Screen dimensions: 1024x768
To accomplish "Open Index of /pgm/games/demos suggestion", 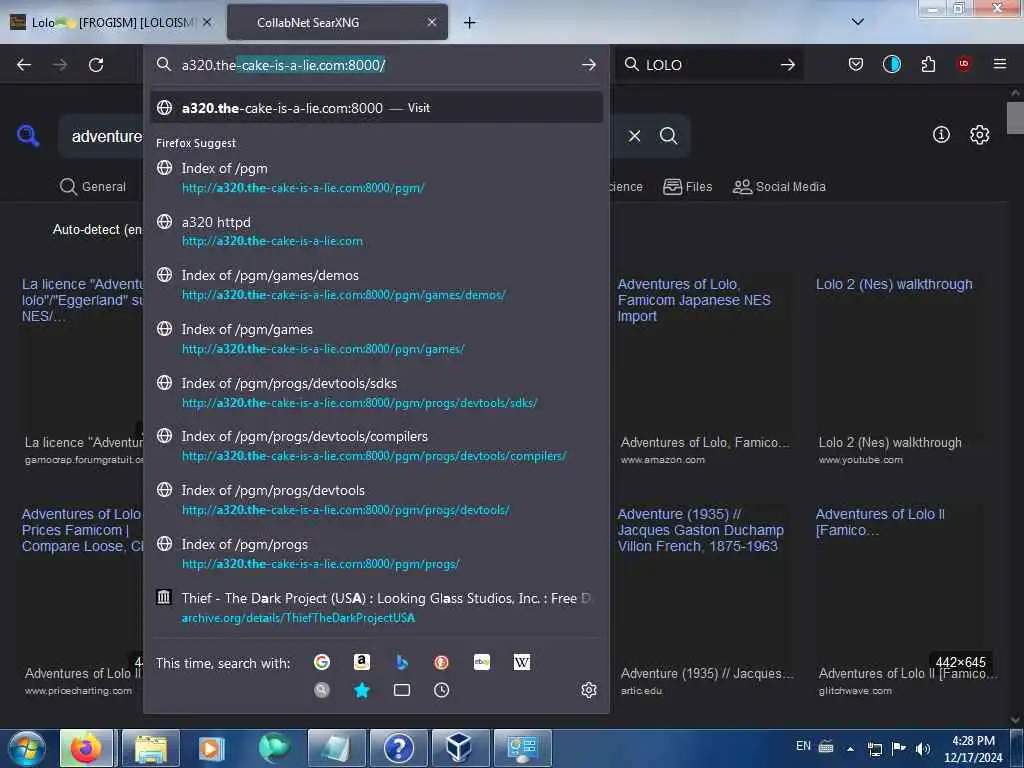I will pyautogui.click(x=376, y=285).
